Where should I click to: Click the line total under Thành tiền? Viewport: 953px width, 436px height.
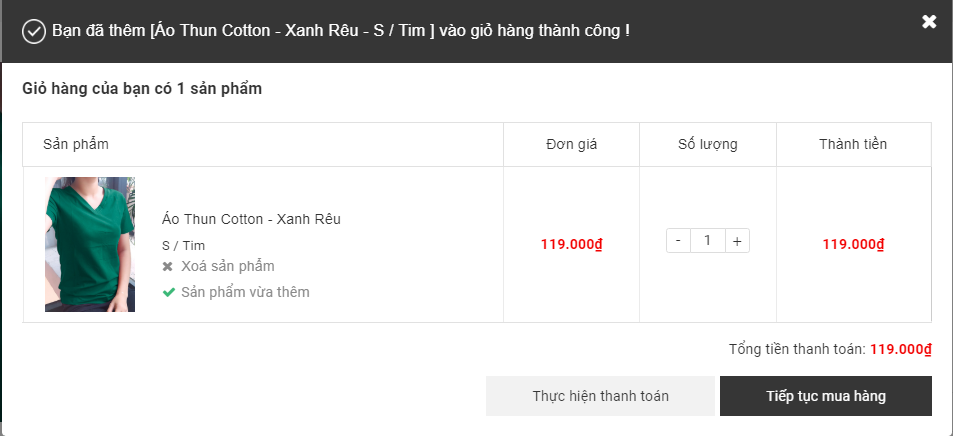853,244
